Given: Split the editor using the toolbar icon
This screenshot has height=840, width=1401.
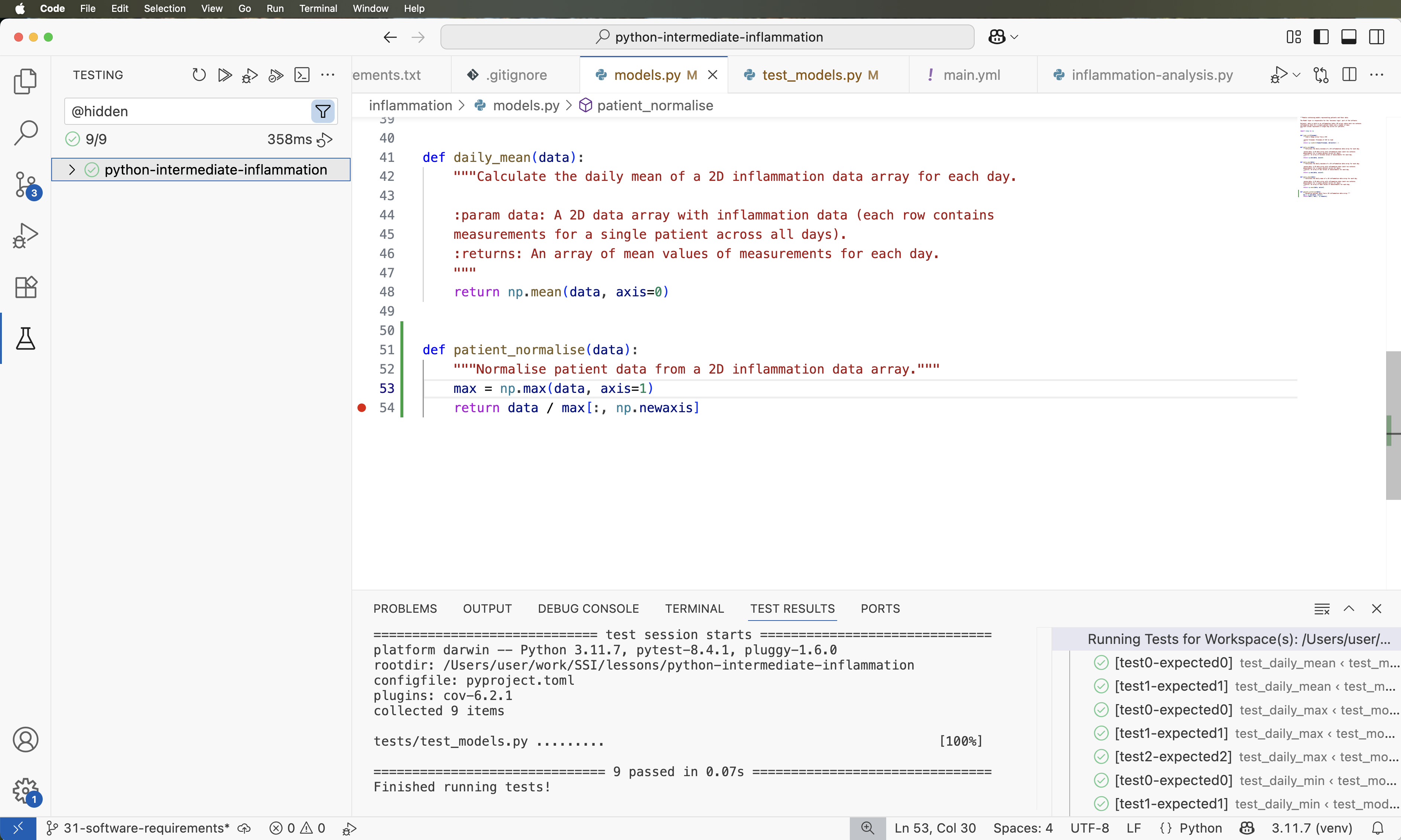Looking at the screenshot, I should coord(1349,74).
